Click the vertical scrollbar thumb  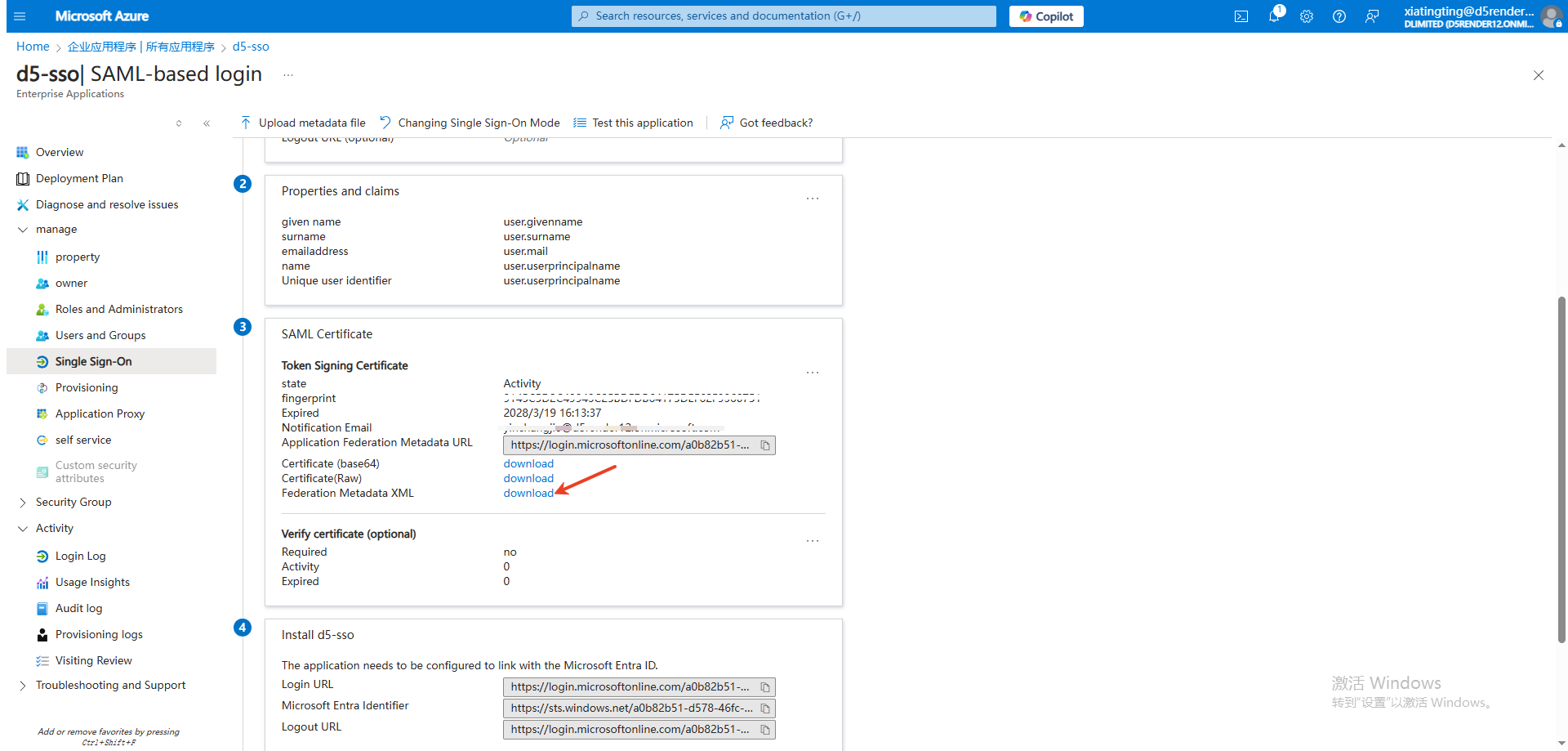click(1561, 470)
